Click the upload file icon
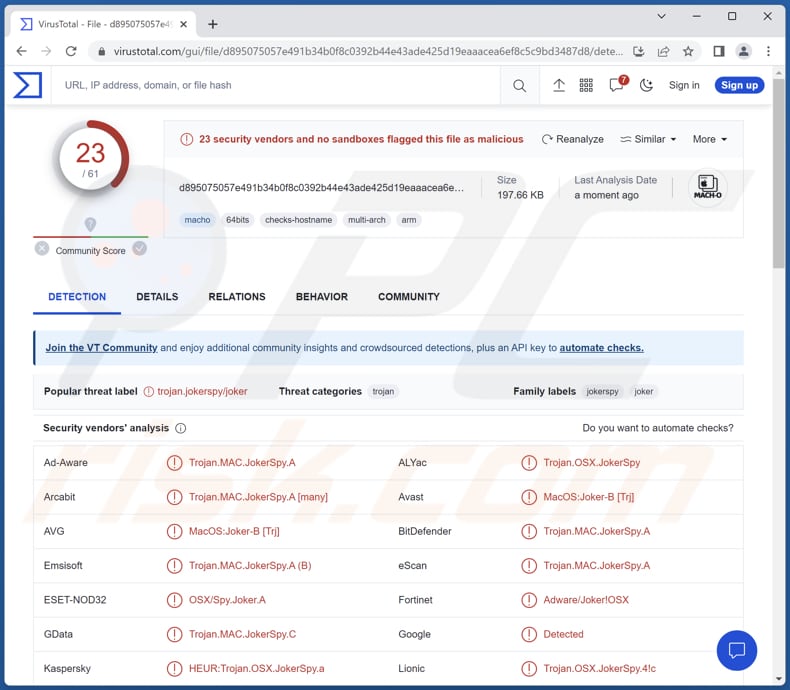 [559, 86]
